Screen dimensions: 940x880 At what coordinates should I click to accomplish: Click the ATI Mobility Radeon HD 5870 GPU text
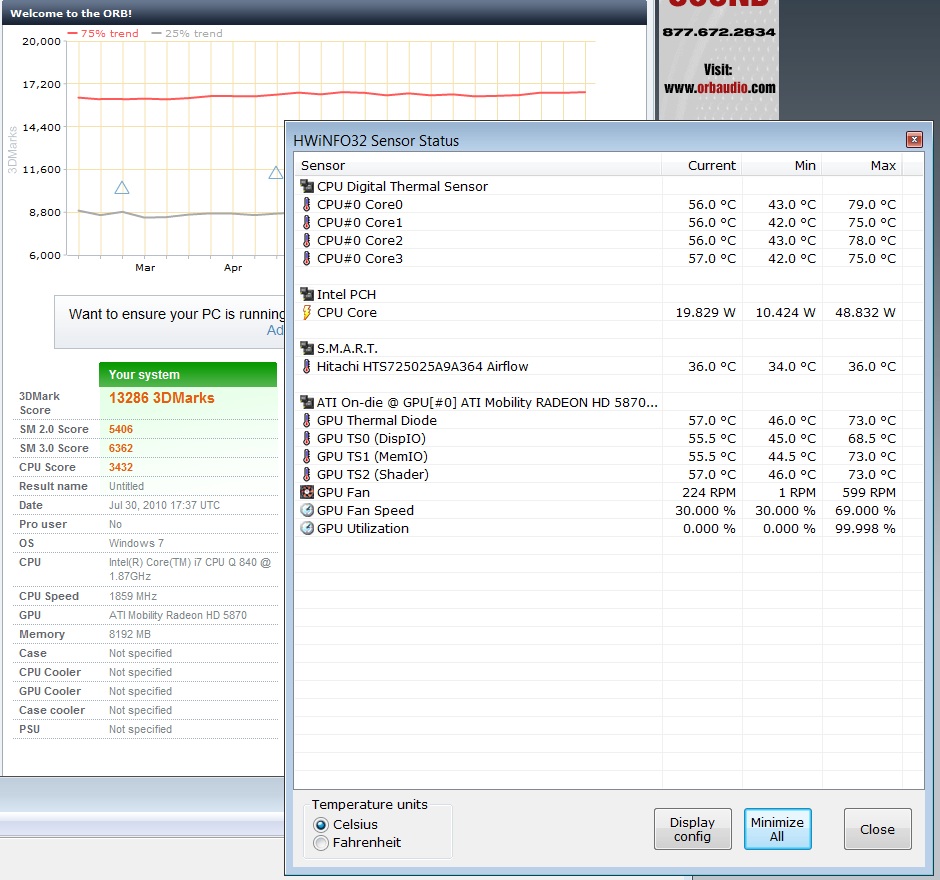click(x=177, y=615)
